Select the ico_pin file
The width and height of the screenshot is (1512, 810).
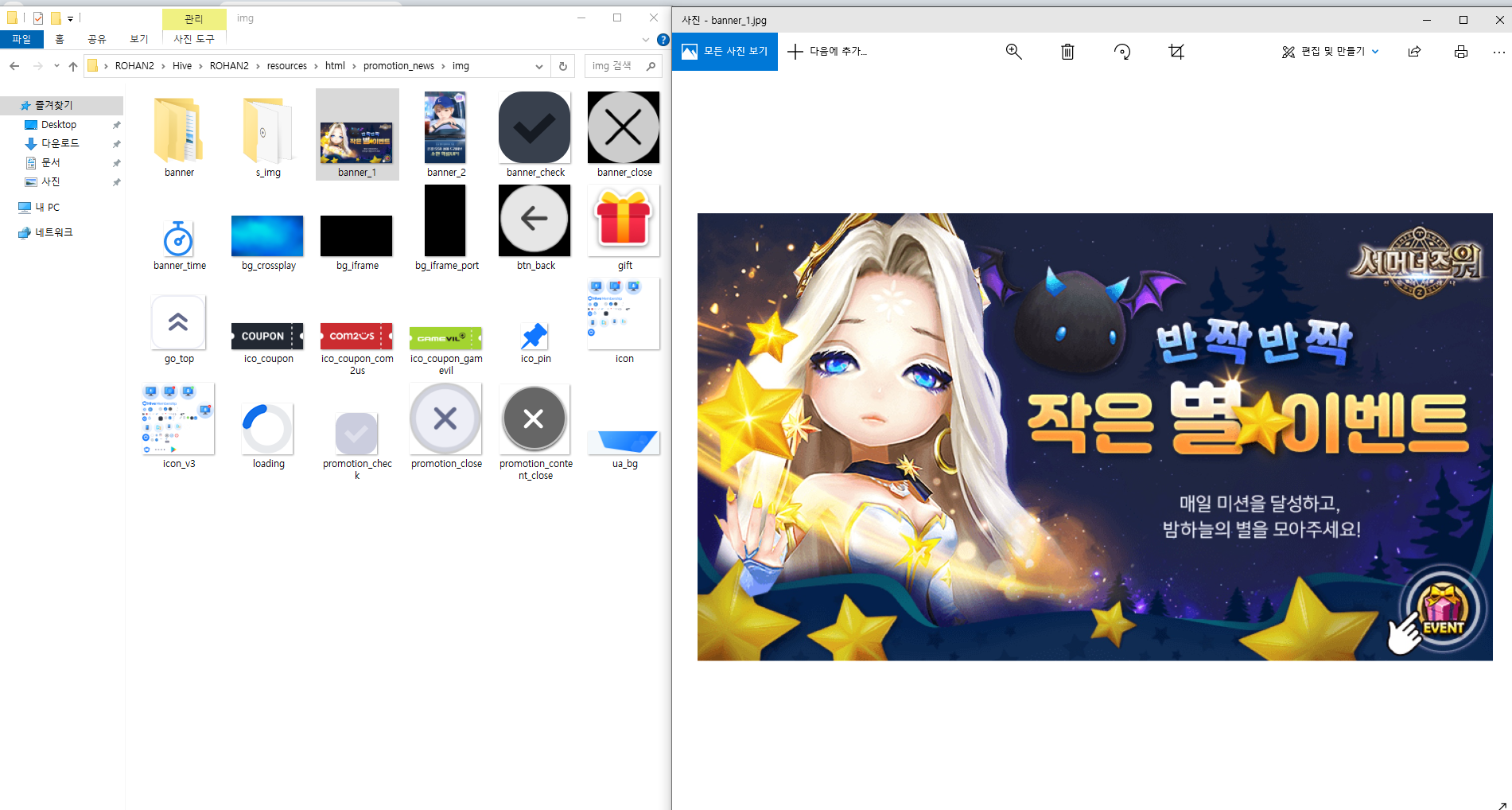[x=535, y=343]
